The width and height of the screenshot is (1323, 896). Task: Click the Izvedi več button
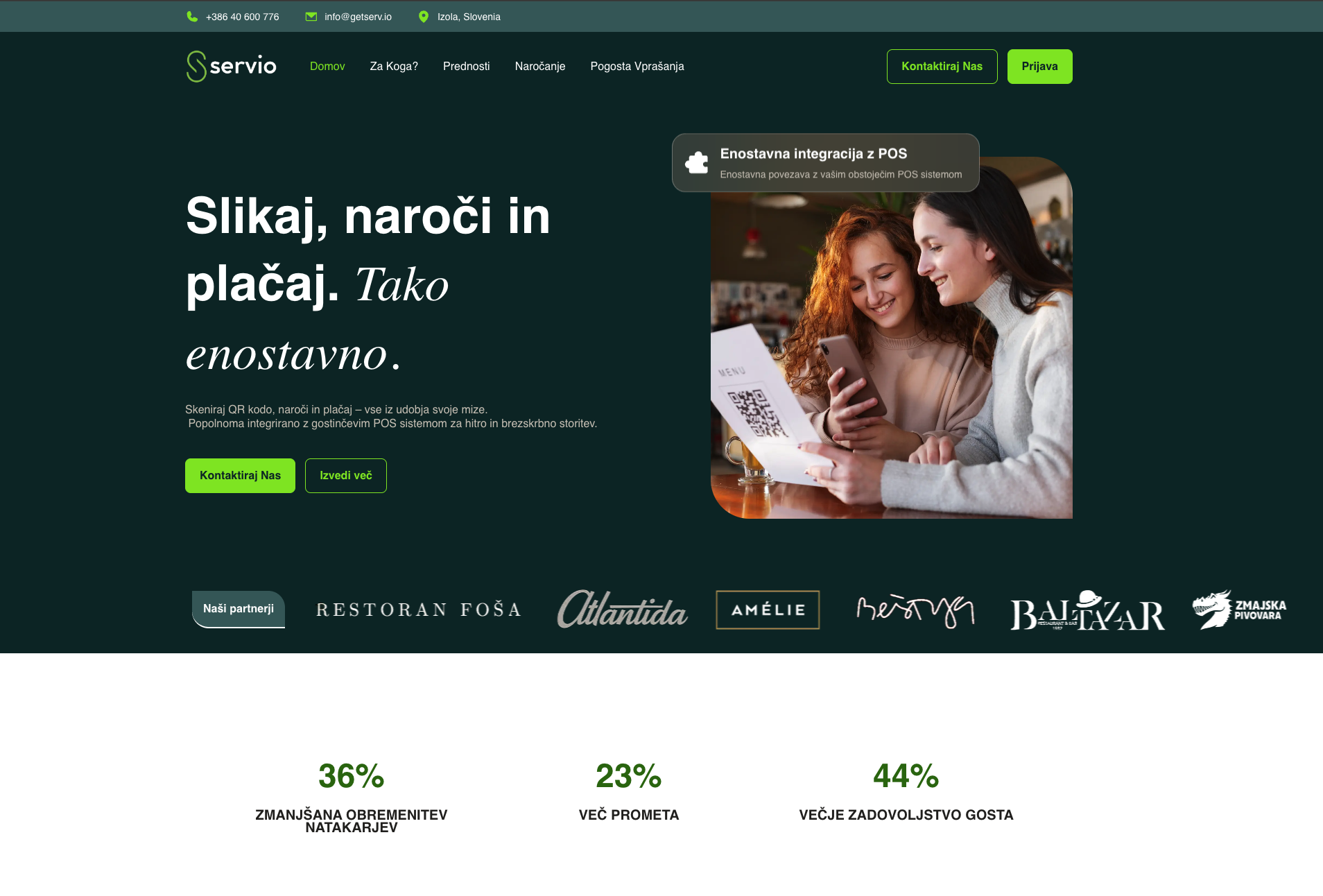[x=345, y=476]
